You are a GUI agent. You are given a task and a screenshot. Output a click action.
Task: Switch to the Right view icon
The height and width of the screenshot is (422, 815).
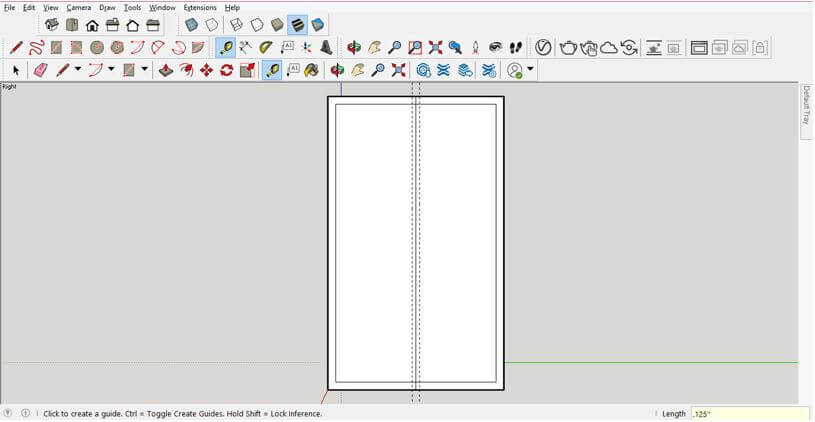pyautogui.click(x=112, y=24)
